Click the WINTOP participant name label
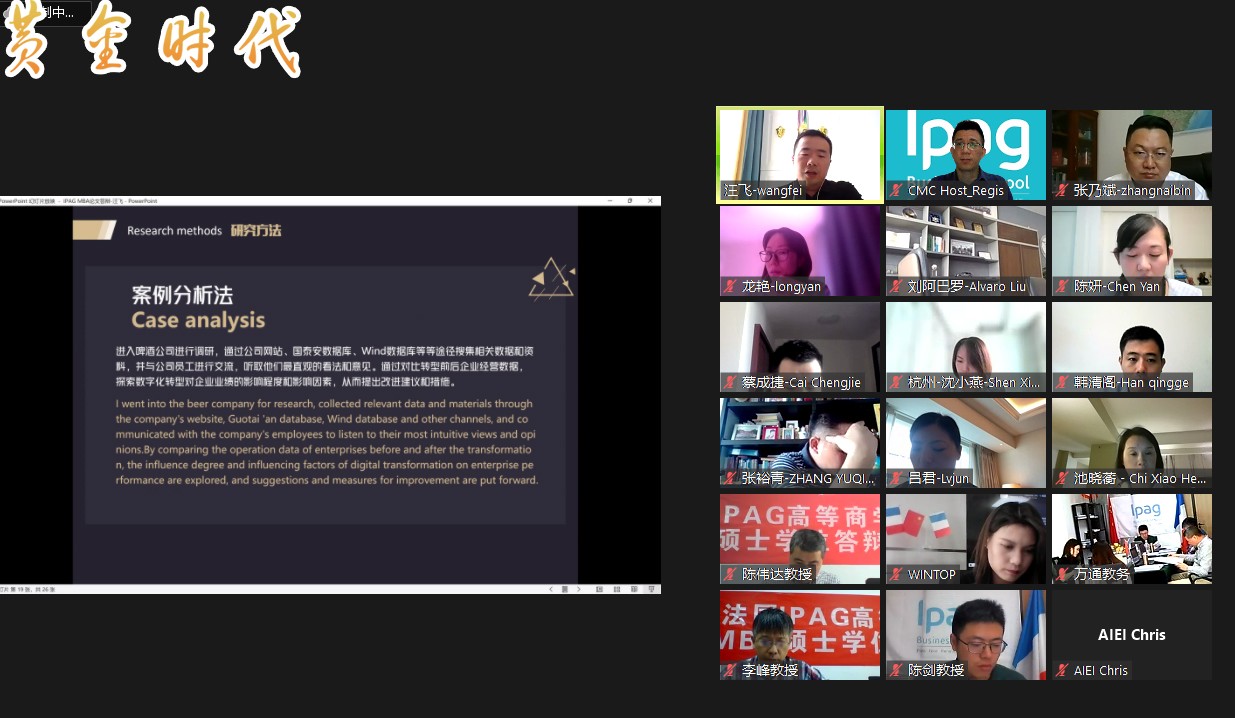Image resolution: width=1235 pixels, height=718 pixels. [x=932, y=575]
